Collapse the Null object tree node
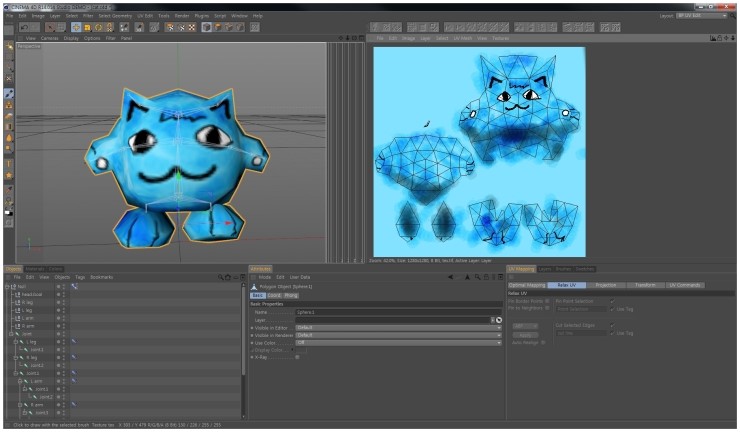The image size is (740, 432). point(7,287)
